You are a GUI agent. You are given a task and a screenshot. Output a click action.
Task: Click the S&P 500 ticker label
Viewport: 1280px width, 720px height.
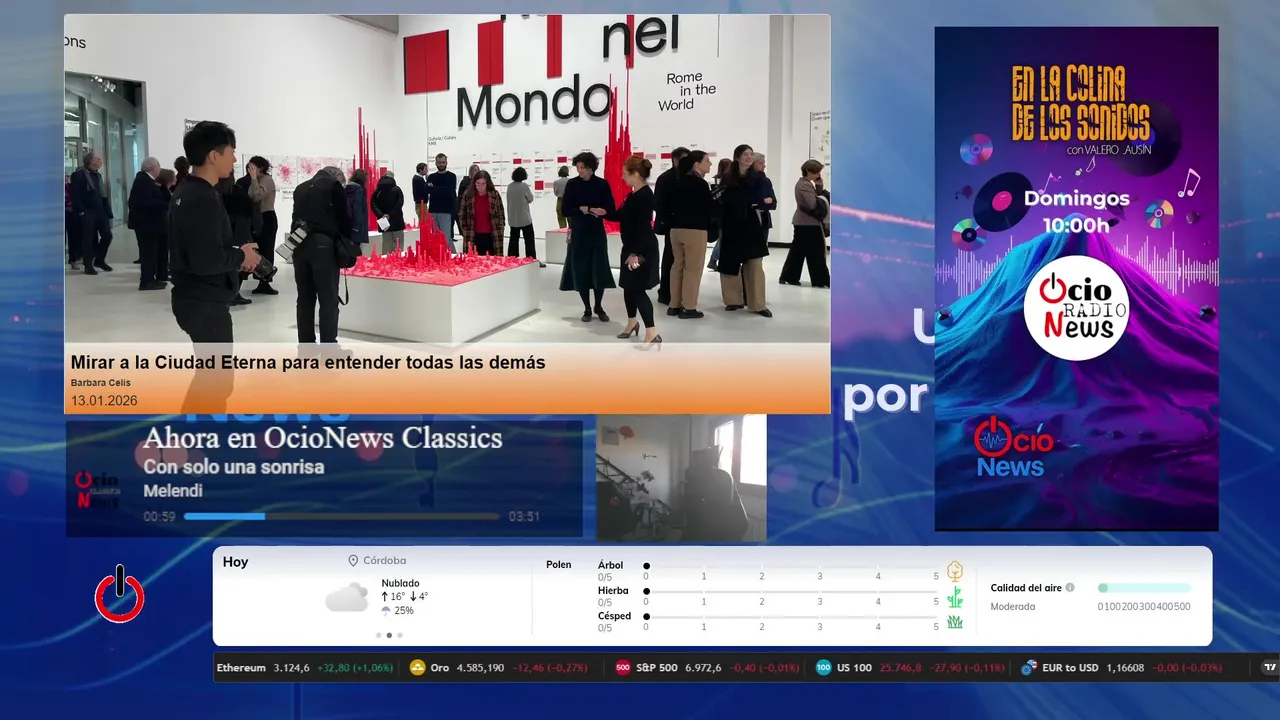pyautogui.click(x=657, y=667)
